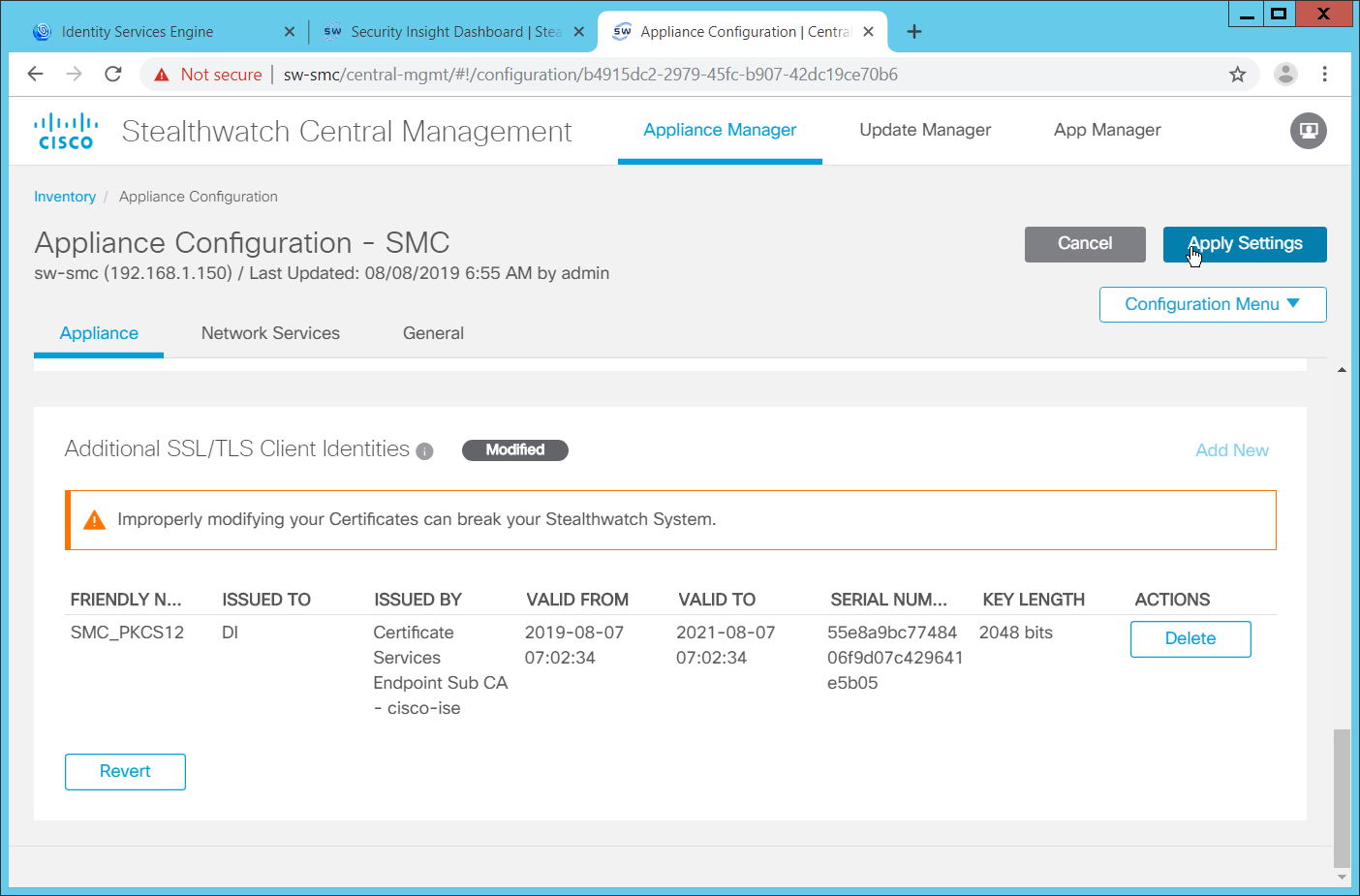
Task: Expand the Configuration Menu dropdown
Action: [1212, 304]
